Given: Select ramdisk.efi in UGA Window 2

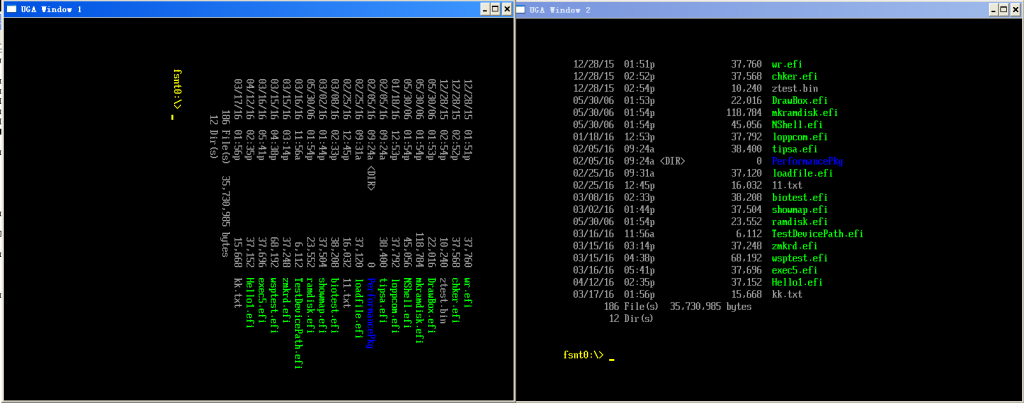Looking at the screenshot, I should click(799, 221).
